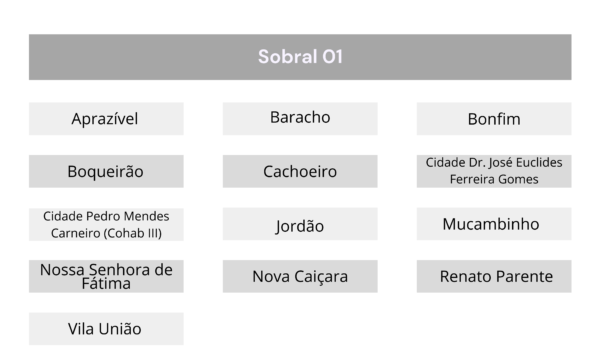Click the Boqueirão box
The width and height of the screenshot is (600, 361).
pos(106,172)
